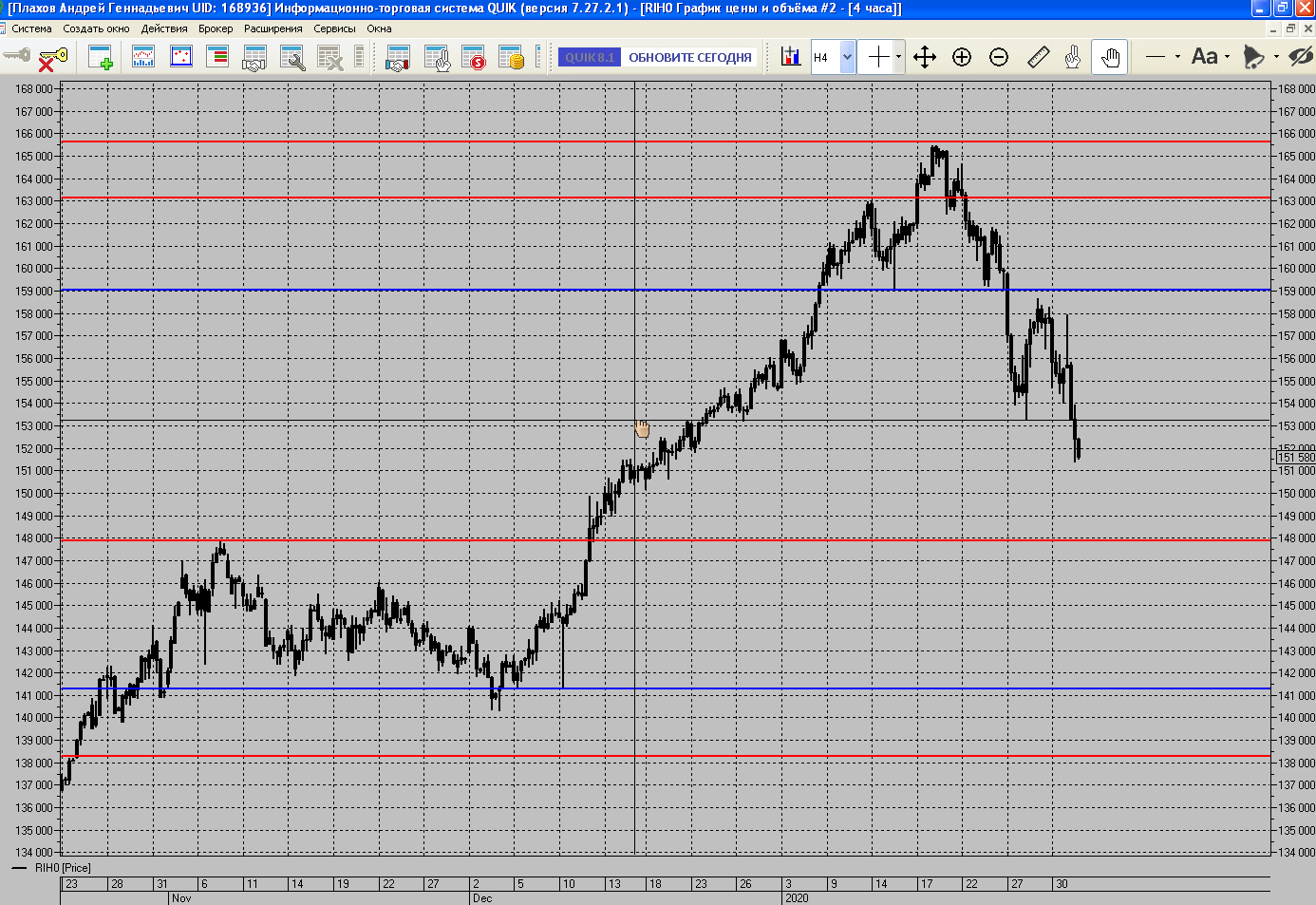The height and width of the screenshot is (905, 1316).
Task: Open the table with red-blue handshake icon
Action: 398,58
